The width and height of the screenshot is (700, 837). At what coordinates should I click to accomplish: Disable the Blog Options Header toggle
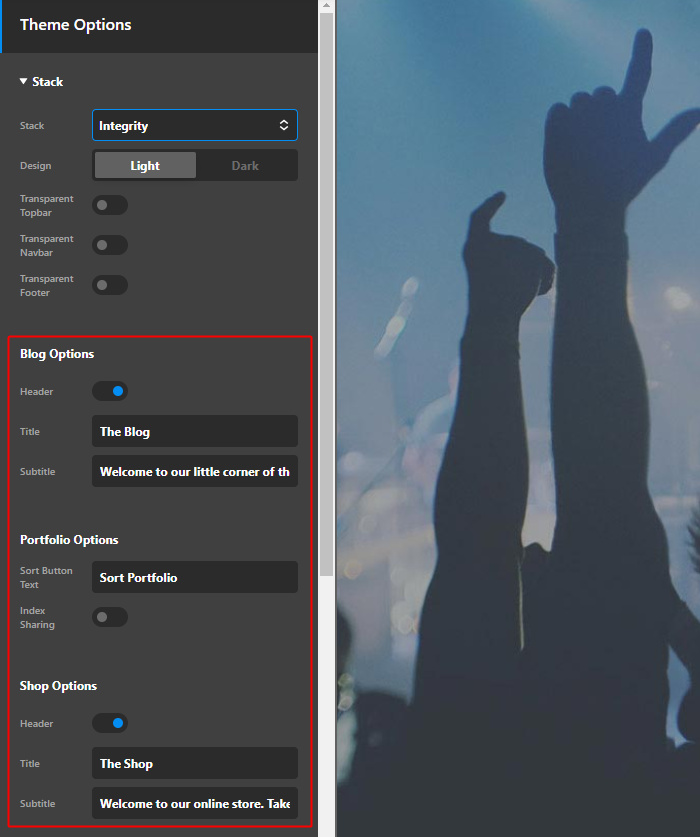point(110,391)
